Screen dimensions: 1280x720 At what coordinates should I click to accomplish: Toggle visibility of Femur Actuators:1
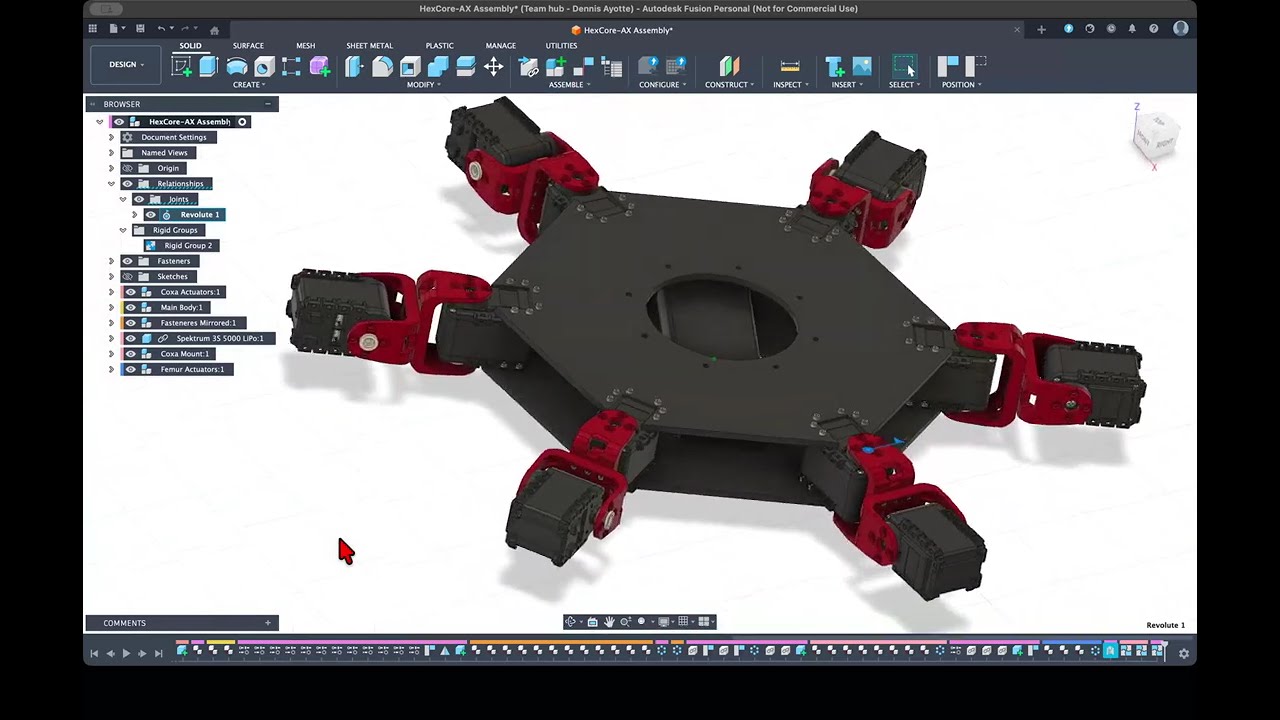pyautogui.click(x=130, y=370)
